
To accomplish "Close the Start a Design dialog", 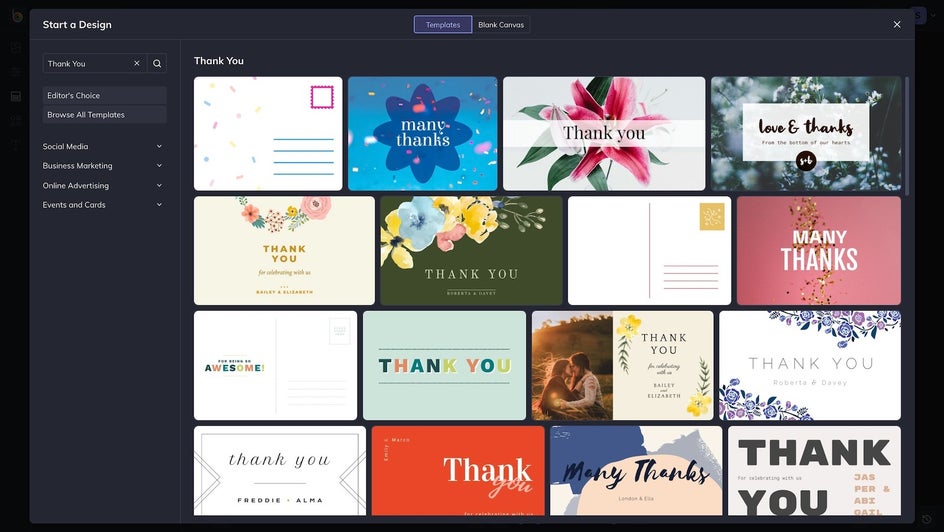I will (x=896, y=24).
